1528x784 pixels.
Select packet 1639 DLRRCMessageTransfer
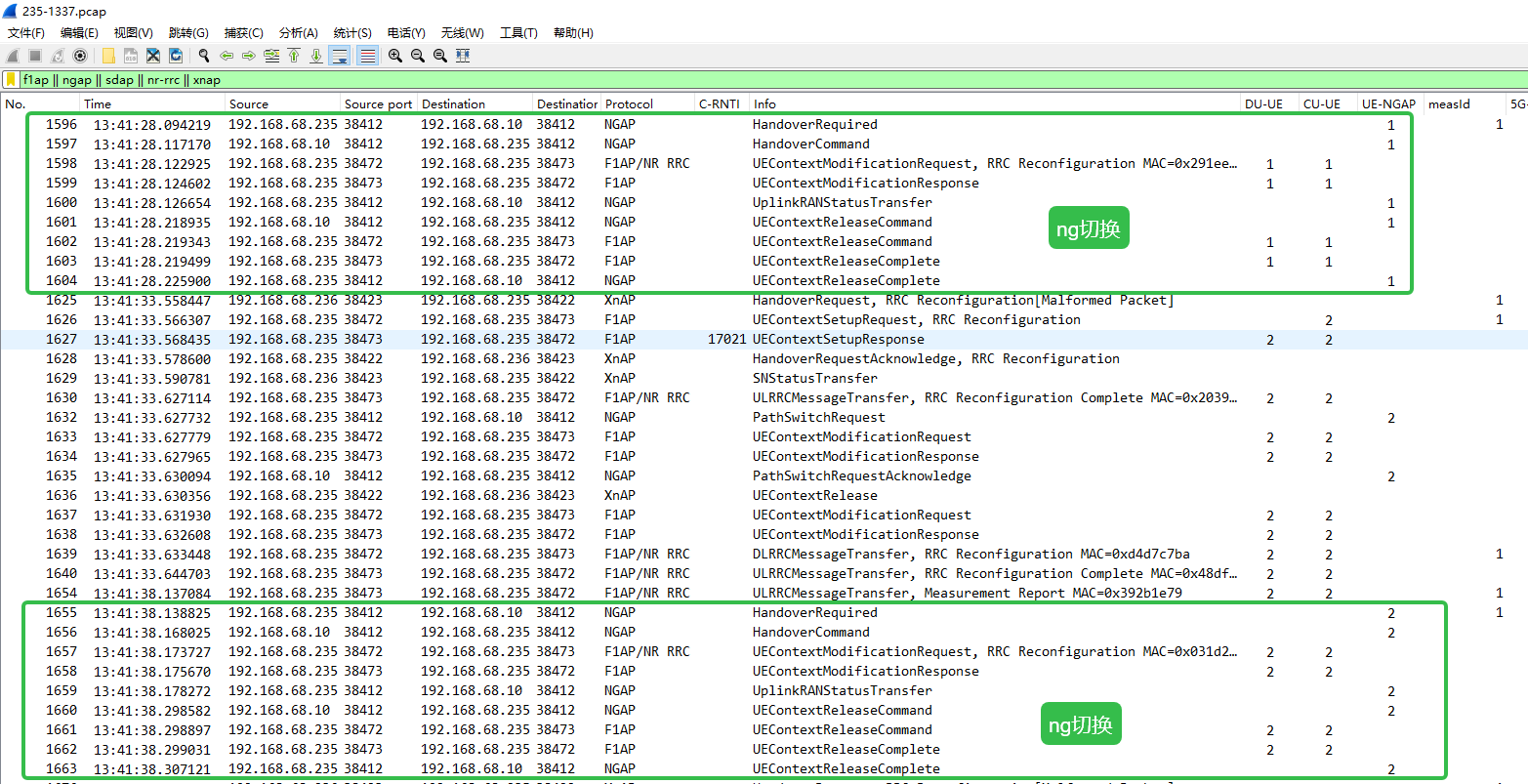pyautogui.click(x=764, y=554)
